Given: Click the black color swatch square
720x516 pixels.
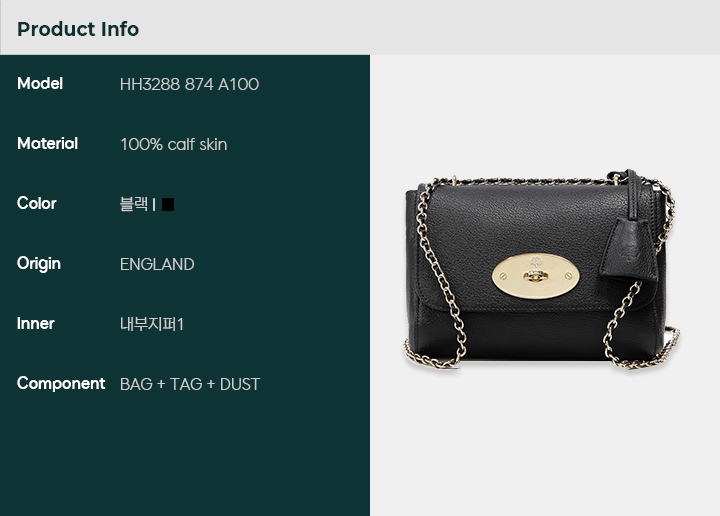Looking at the screenshot, I should click(x=168, y=204).
